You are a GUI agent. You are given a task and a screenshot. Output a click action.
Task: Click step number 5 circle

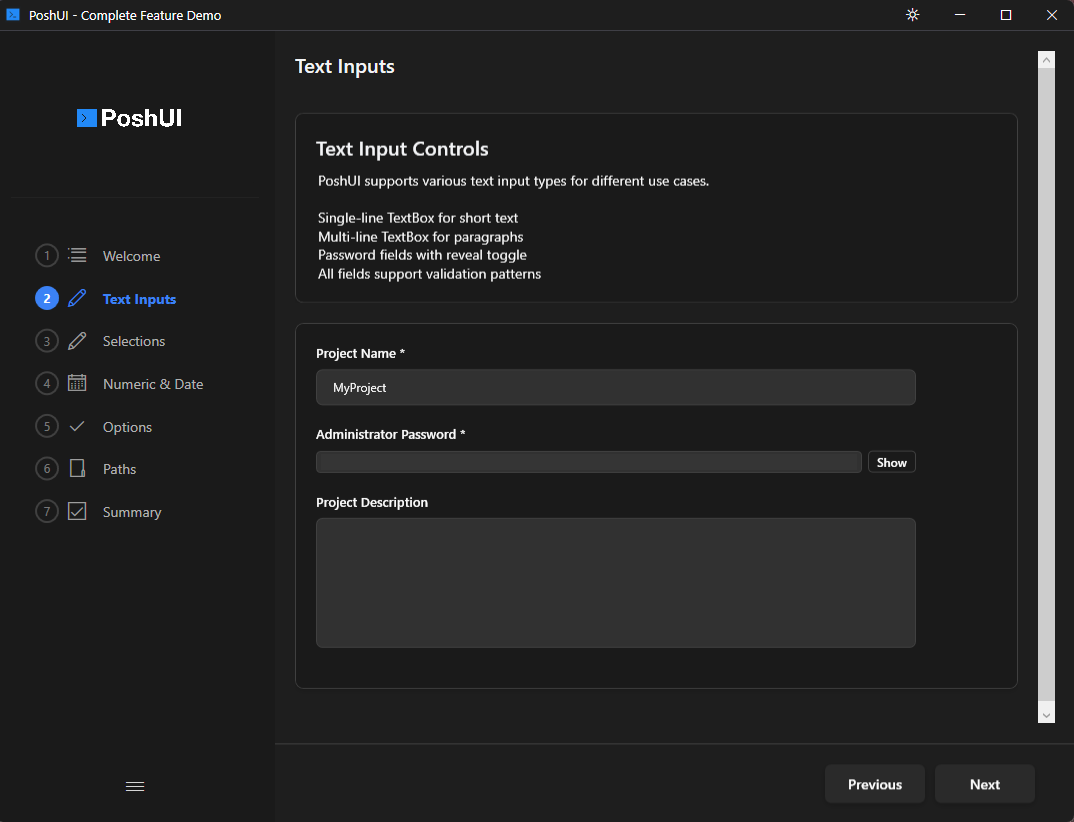47,427
